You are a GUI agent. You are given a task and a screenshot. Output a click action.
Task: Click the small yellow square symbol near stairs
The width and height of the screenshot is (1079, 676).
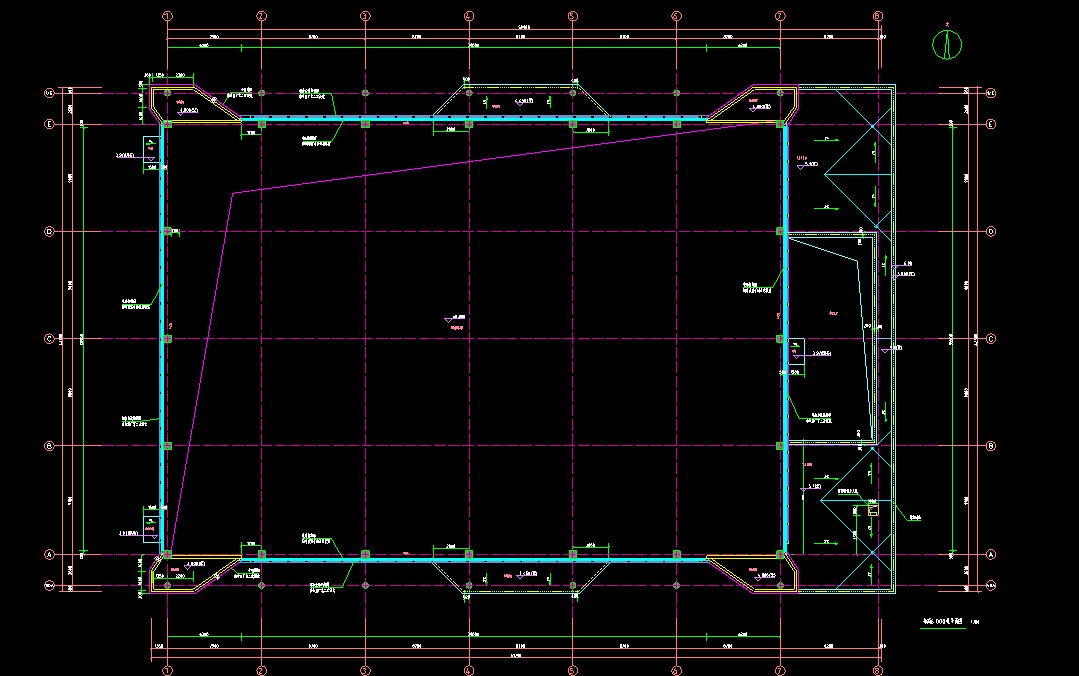tap(873, 510)
